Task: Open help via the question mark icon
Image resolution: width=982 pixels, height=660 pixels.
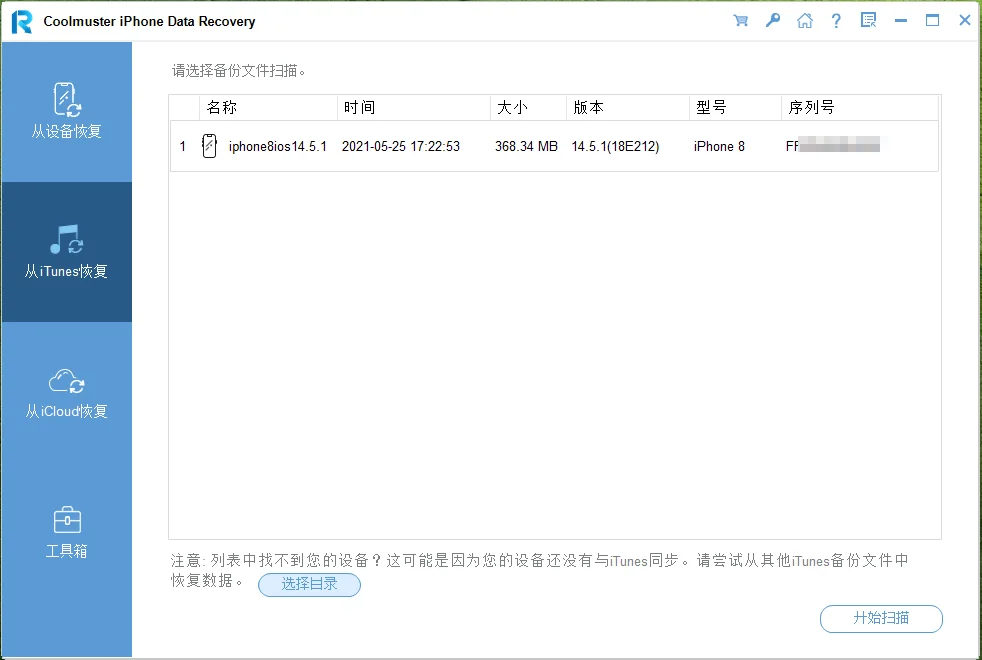Action: coord(837,19)
